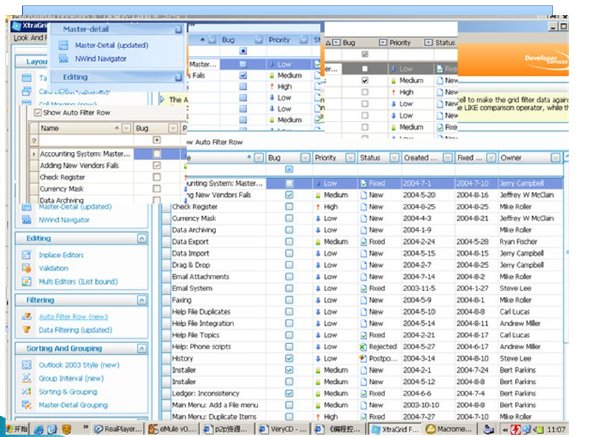Click the Postponed status icon in History row
Viewport: 600px width, 437px height.
(x=363, y=359)
